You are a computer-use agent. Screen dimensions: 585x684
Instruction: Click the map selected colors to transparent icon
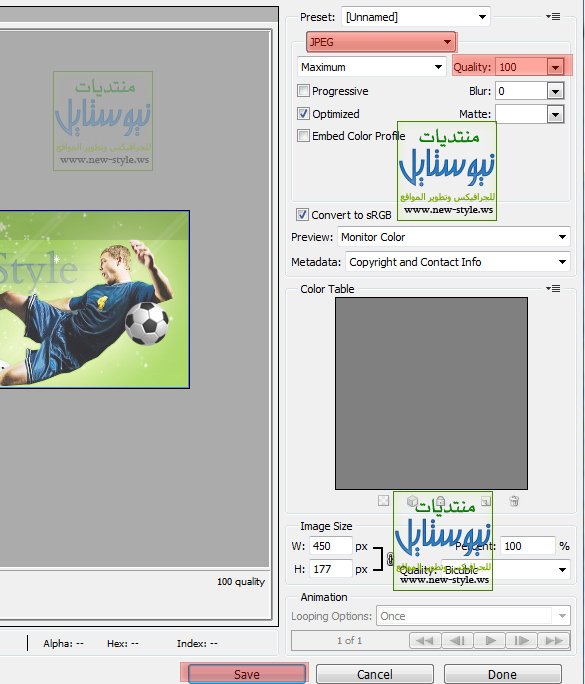[383, 501]
